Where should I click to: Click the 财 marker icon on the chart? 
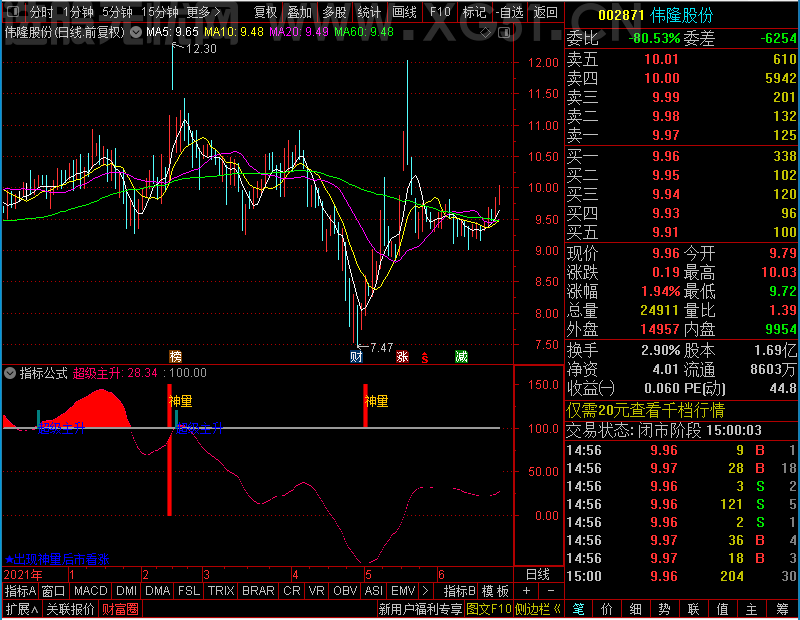click(x=356, y=356)
